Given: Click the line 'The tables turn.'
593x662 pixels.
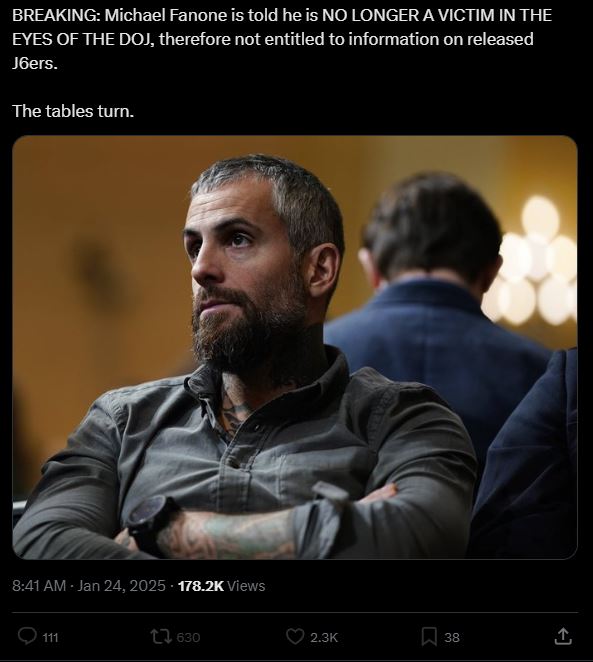Looking at the screenshot, I should [x=73, y=111].
